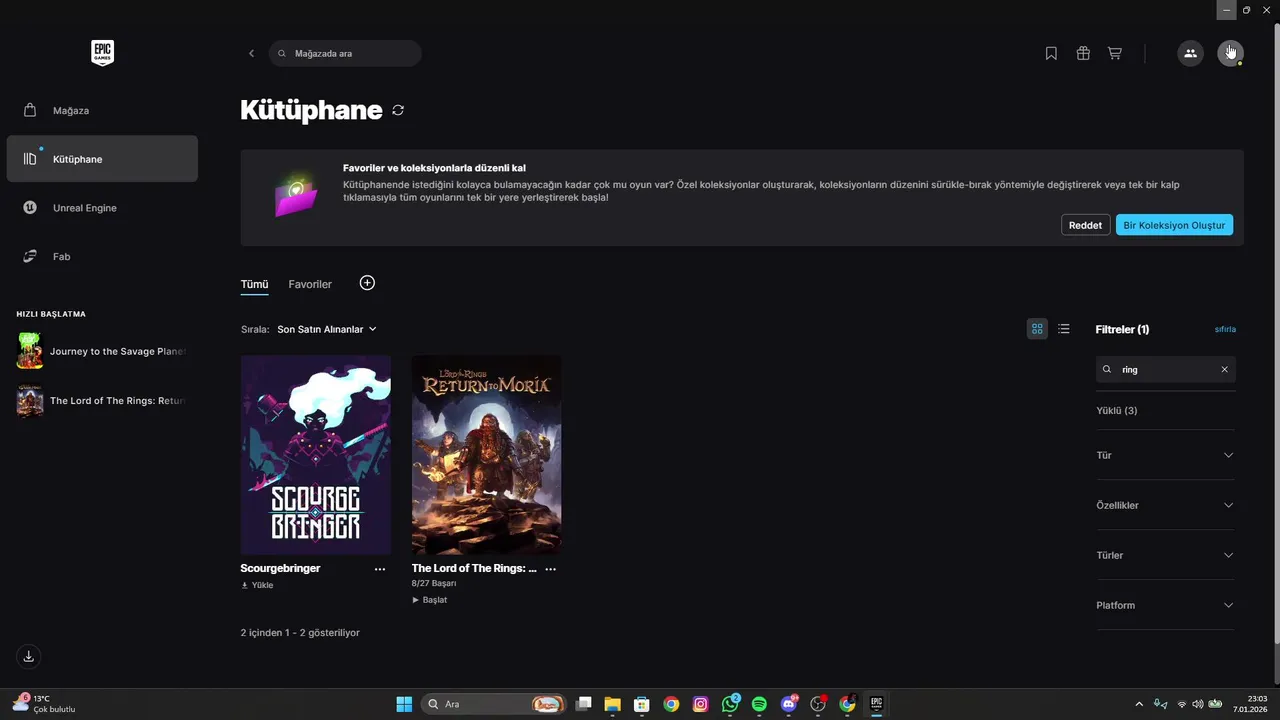Clear the ring filter text

click(x=1224, y=369)
